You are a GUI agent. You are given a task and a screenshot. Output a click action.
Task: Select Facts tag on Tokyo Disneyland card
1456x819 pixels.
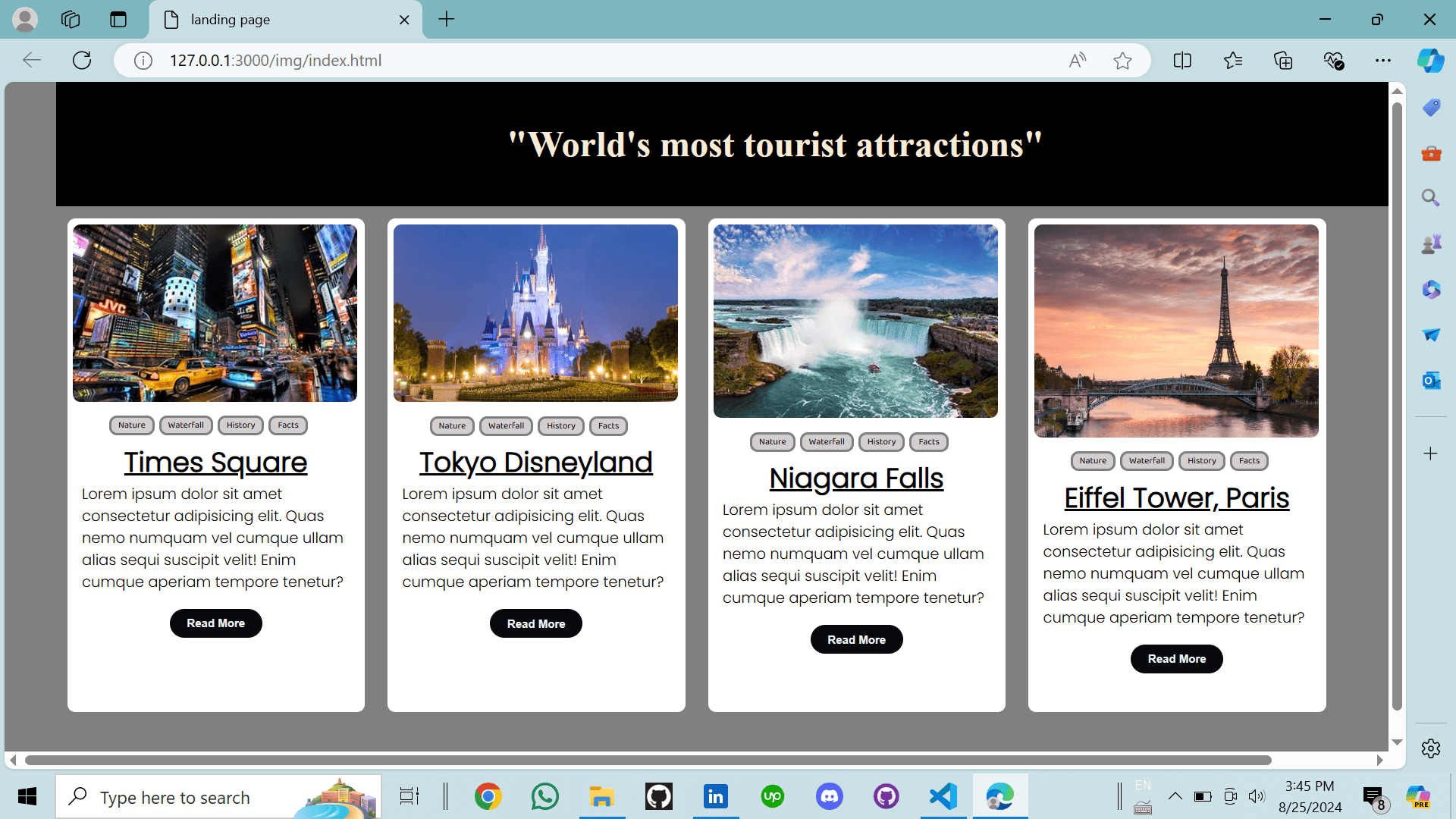tap(609, 426)
